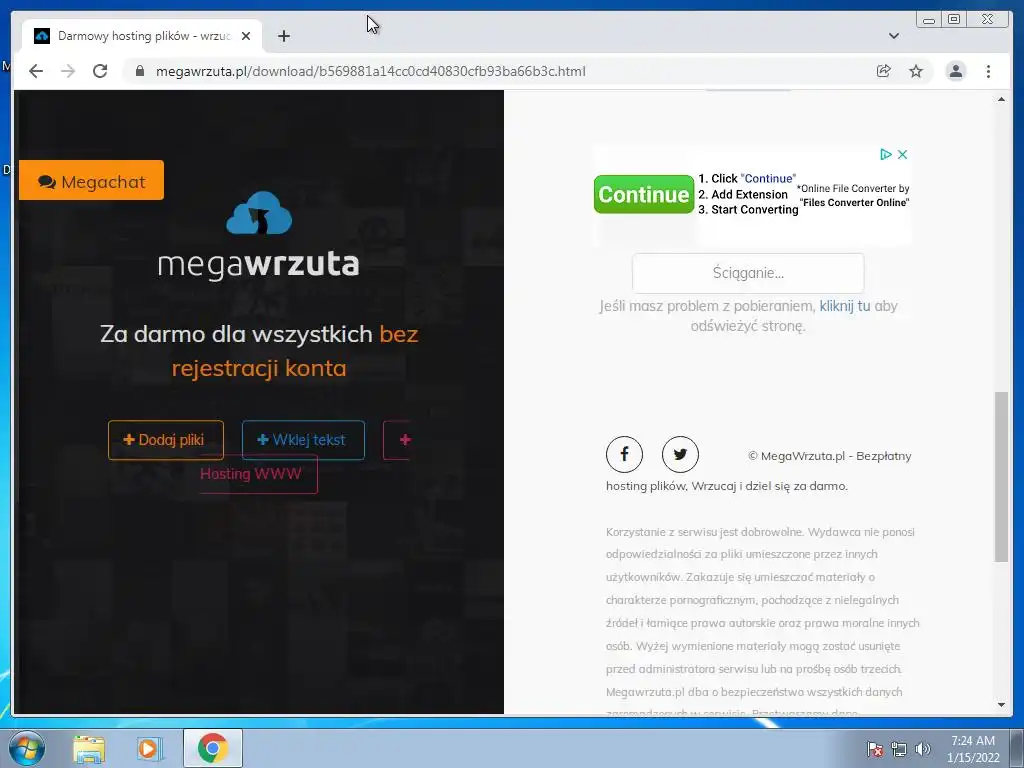
Task: Click the network tray icon
Action: [x=899, y=749]
